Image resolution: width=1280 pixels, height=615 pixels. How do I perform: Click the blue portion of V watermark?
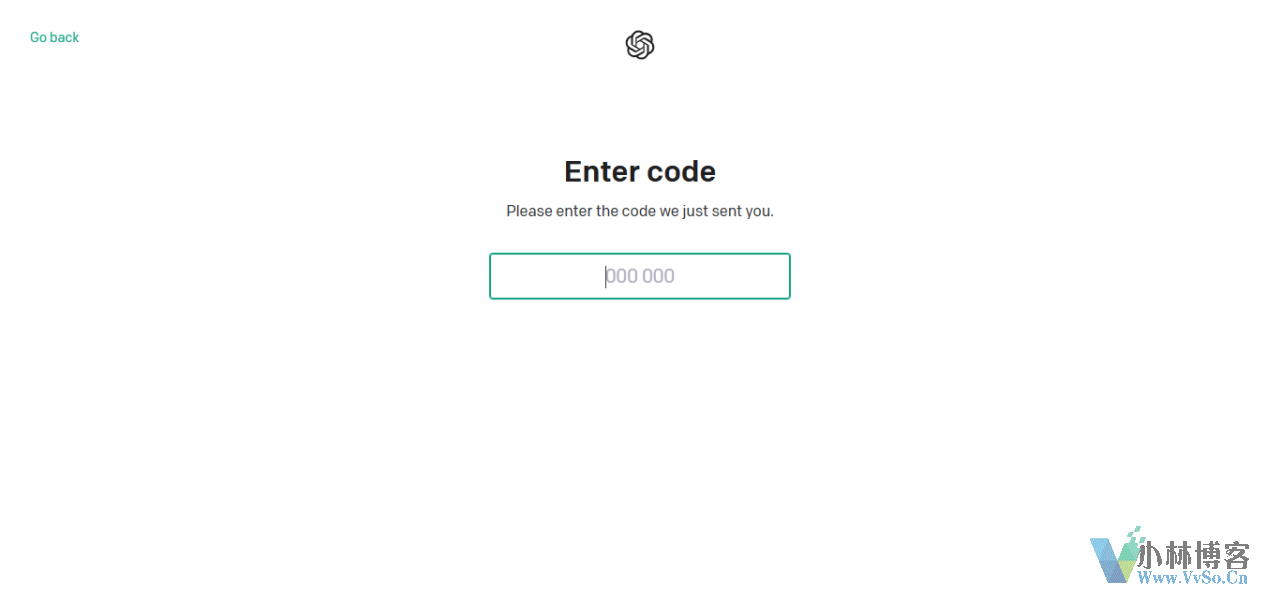[1105, 559]
